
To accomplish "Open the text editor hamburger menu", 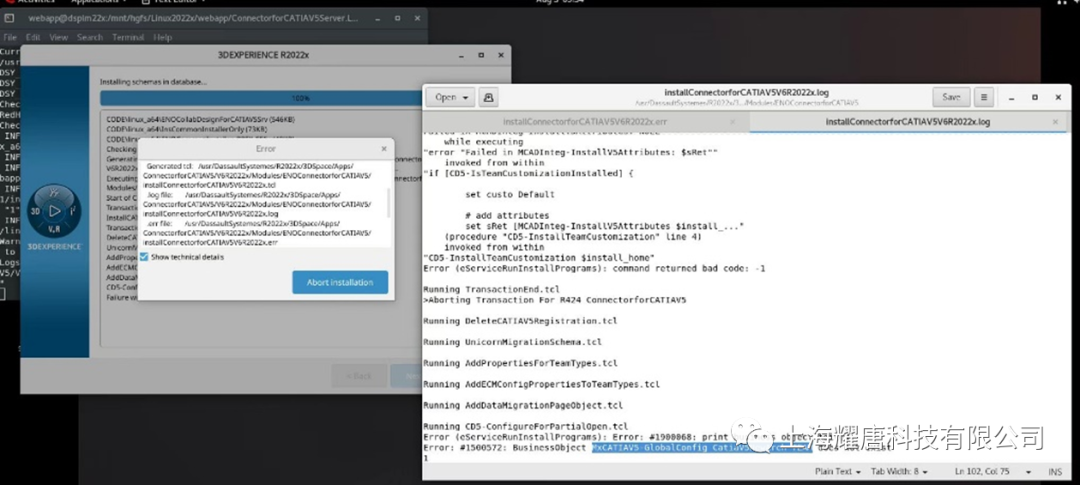I will 984,98.
